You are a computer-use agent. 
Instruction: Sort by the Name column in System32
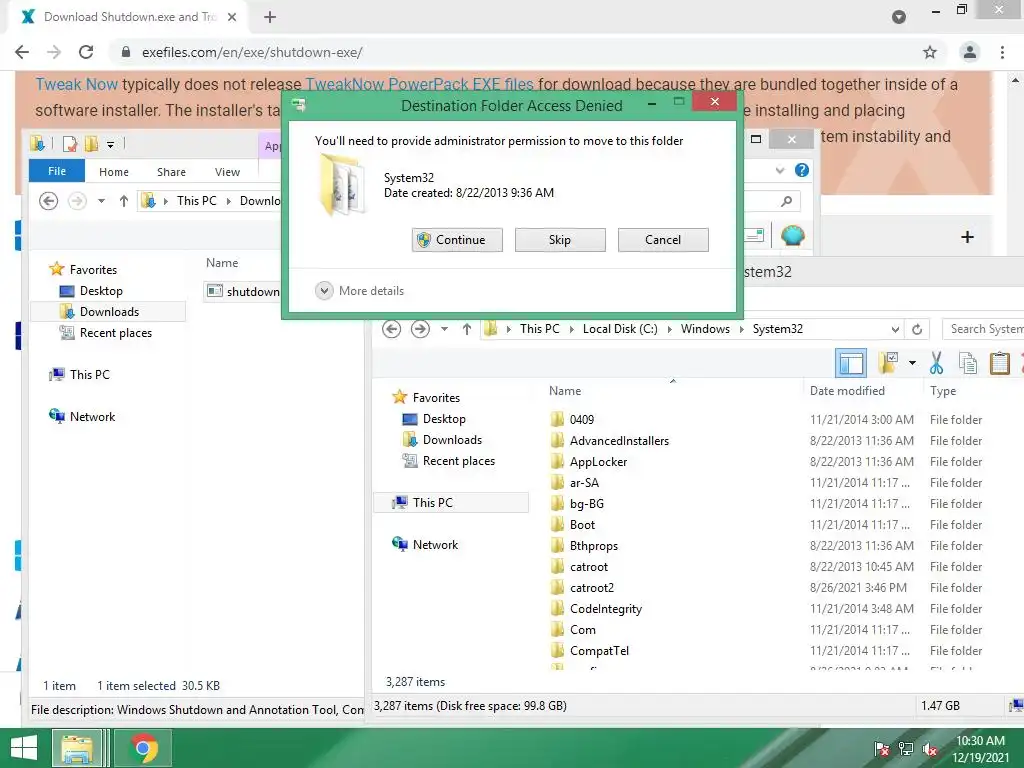565,391
